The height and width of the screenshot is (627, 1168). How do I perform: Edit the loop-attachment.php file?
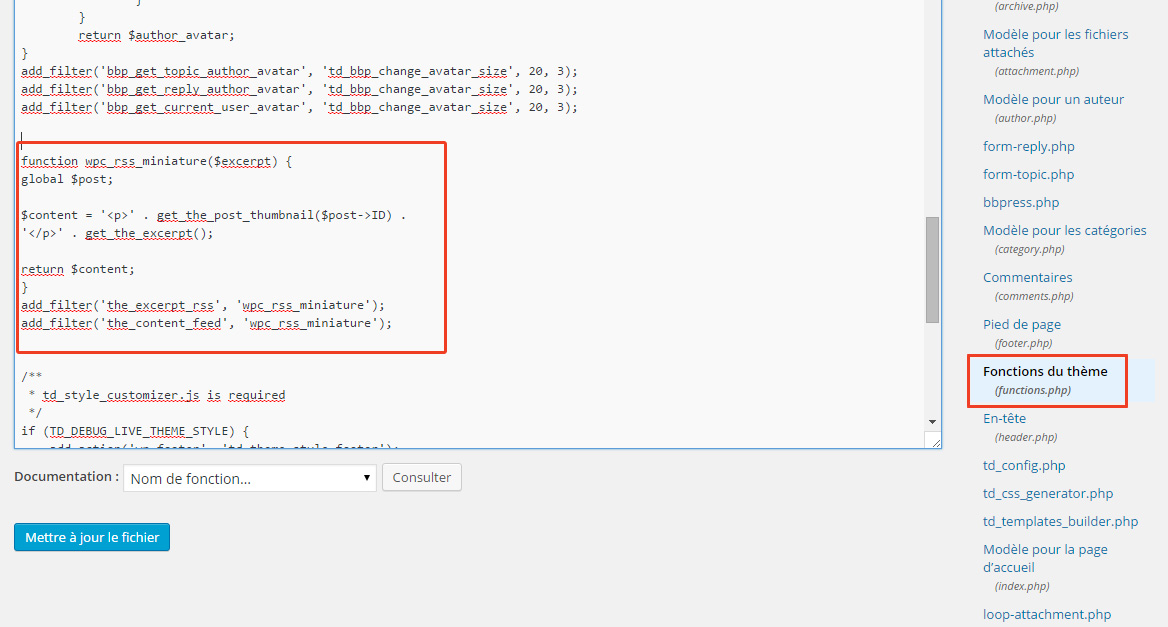(1046, 614)
